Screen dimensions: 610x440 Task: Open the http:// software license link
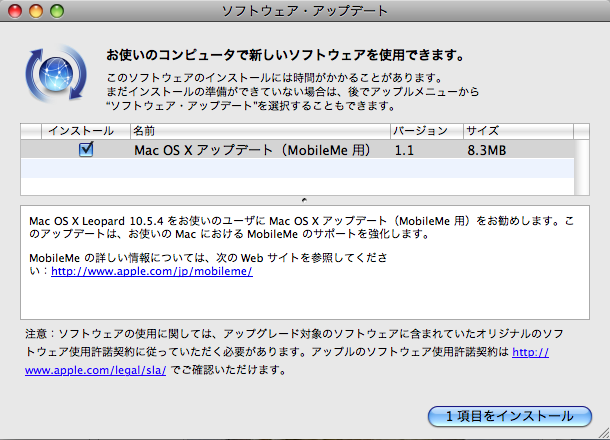click(530, 352)
